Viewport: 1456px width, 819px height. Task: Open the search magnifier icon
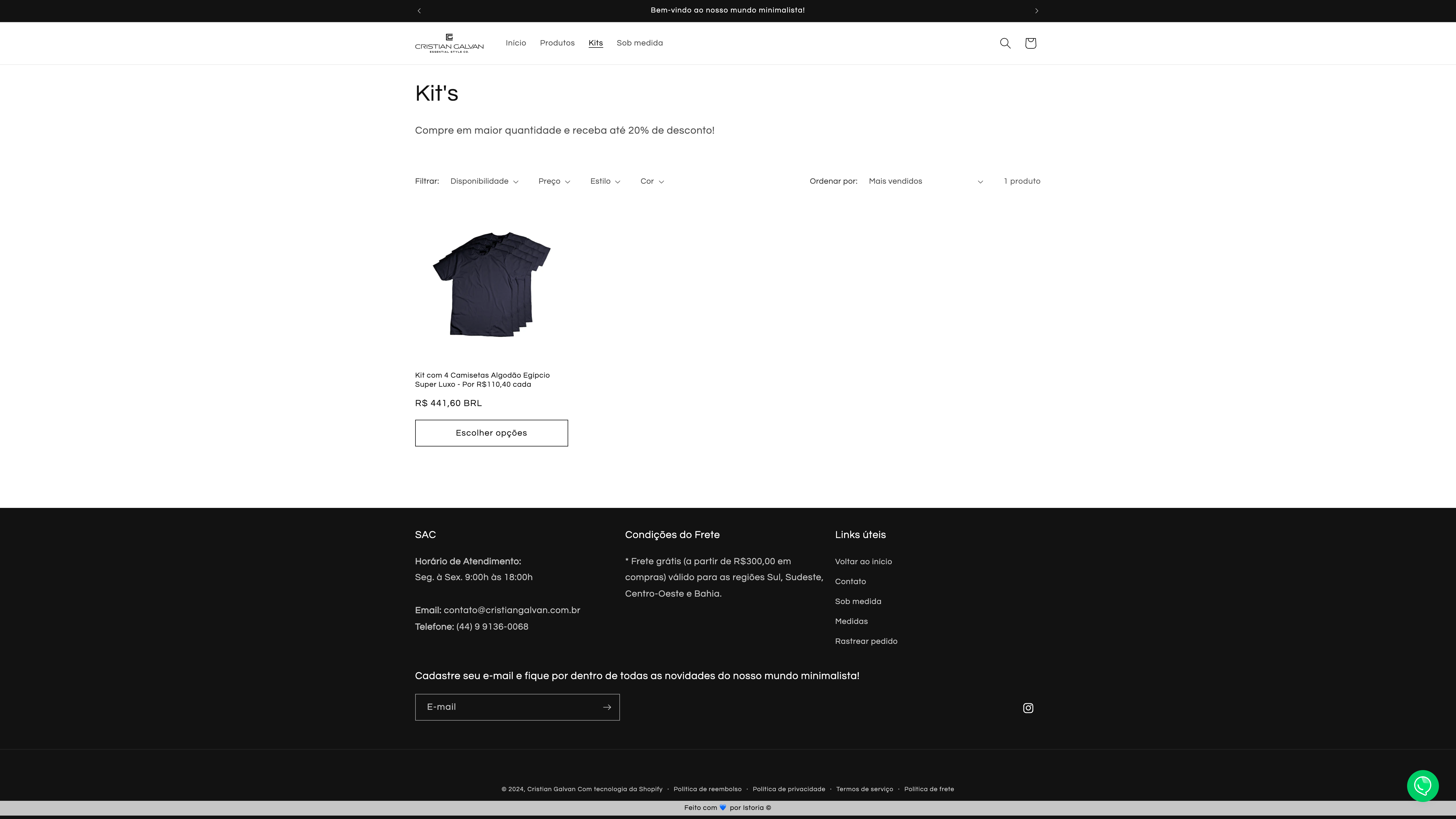click(1005, 43)
